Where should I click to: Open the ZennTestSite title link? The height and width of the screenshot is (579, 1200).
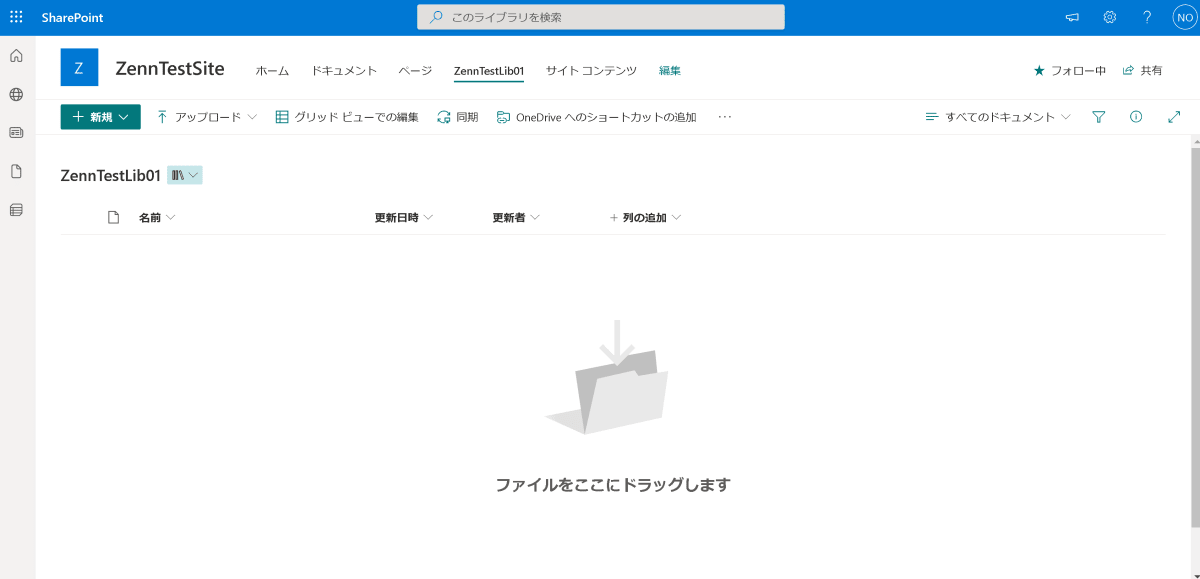tap(170, 68)
